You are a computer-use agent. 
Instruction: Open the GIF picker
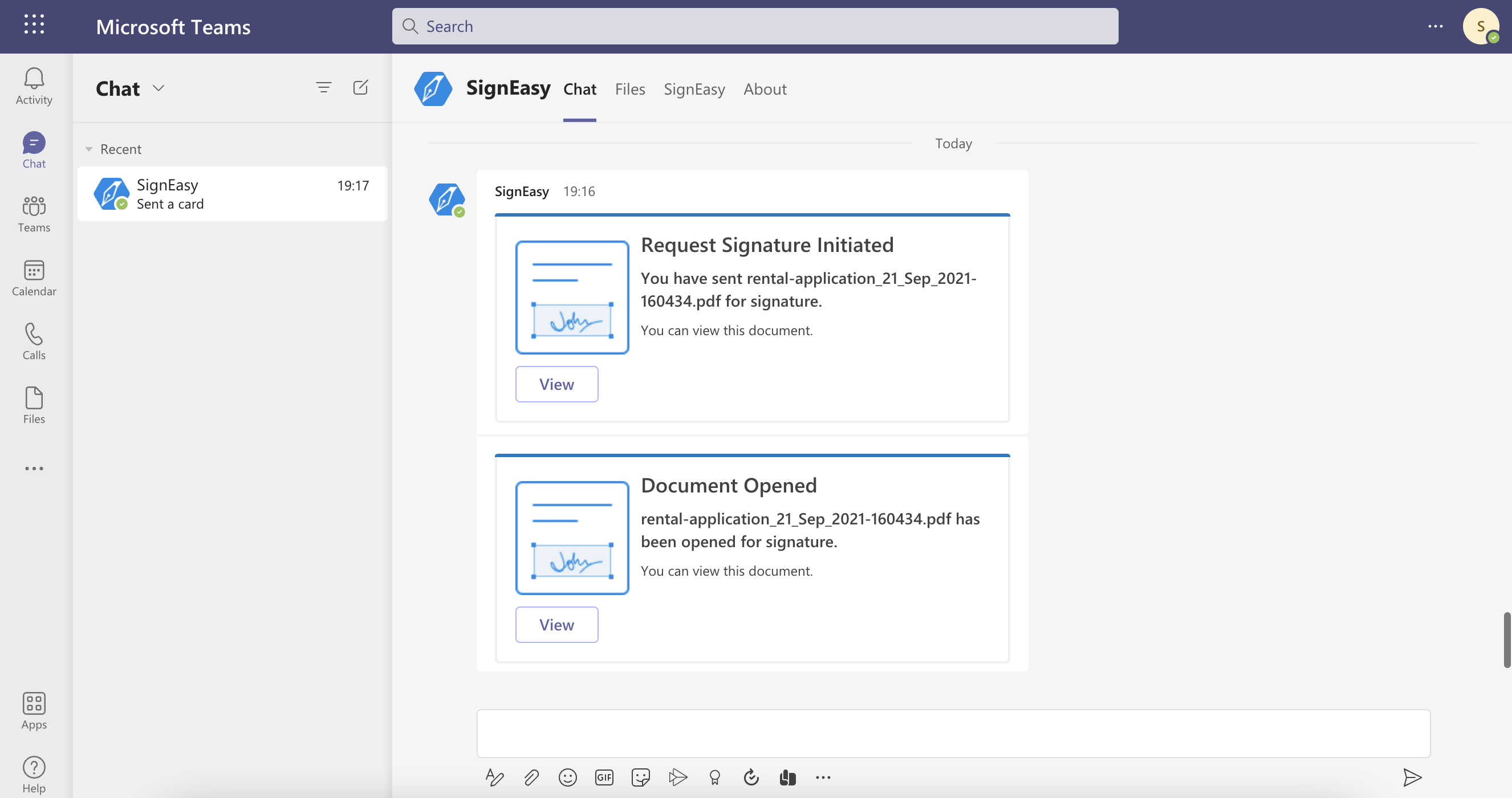604,777
